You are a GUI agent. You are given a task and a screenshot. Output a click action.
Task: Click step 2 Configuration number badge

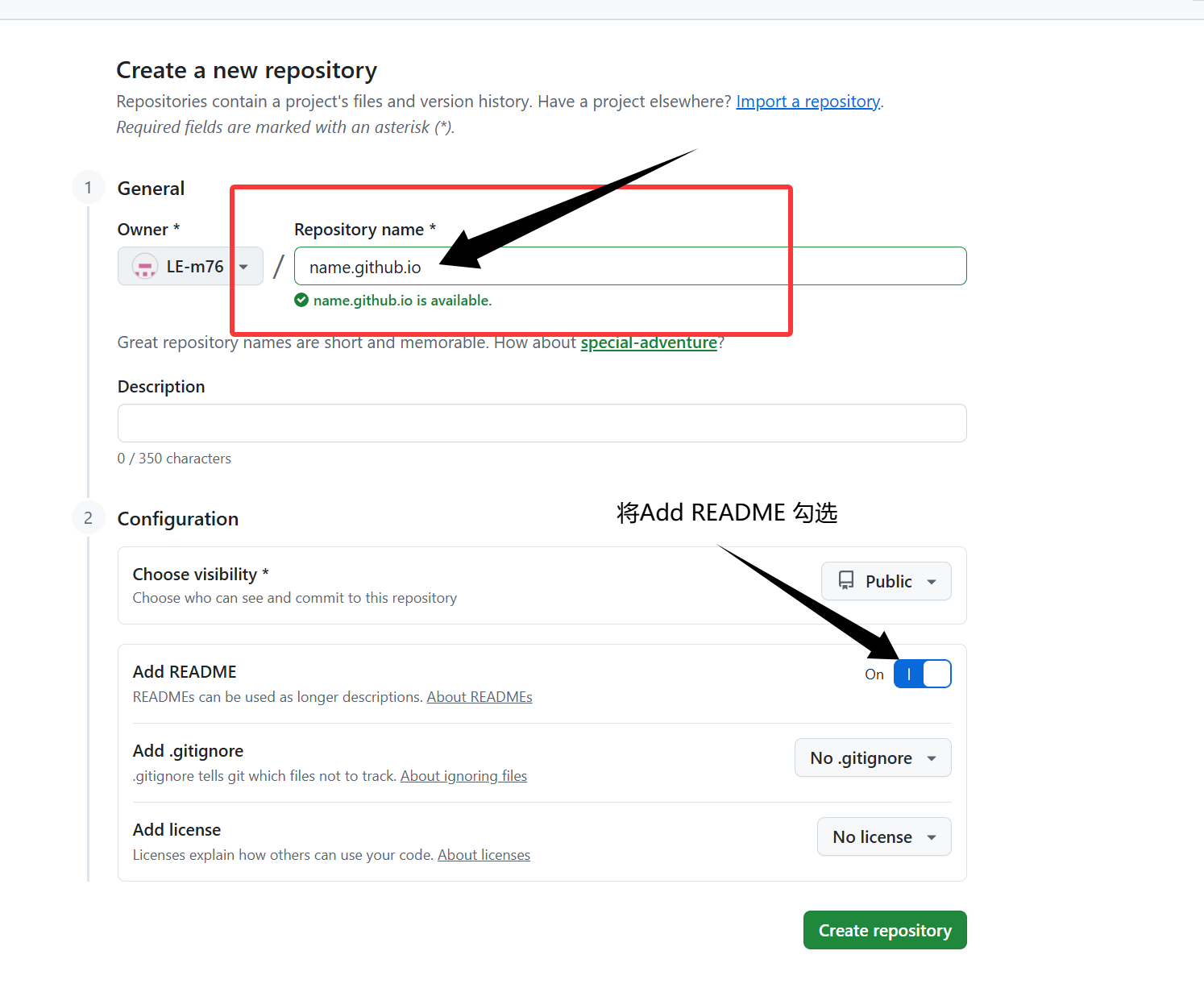point(89,518)
